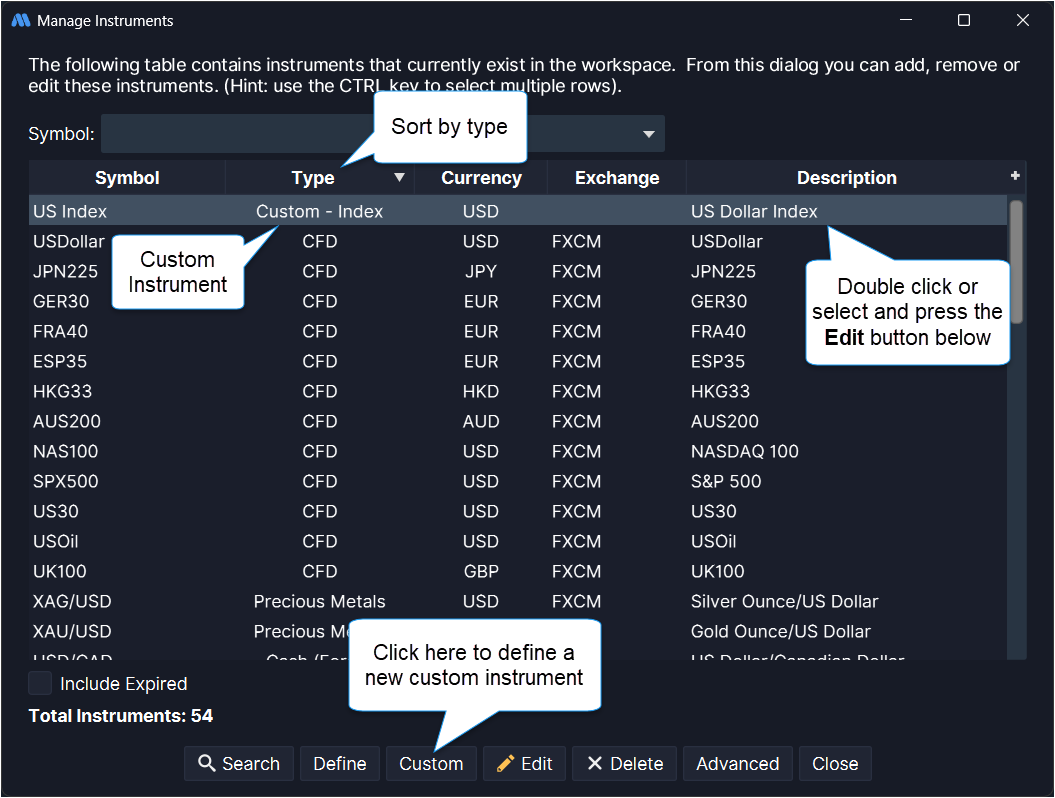Click the Close button at the bottom
The image size is (1055, 798).
[834, 764]
